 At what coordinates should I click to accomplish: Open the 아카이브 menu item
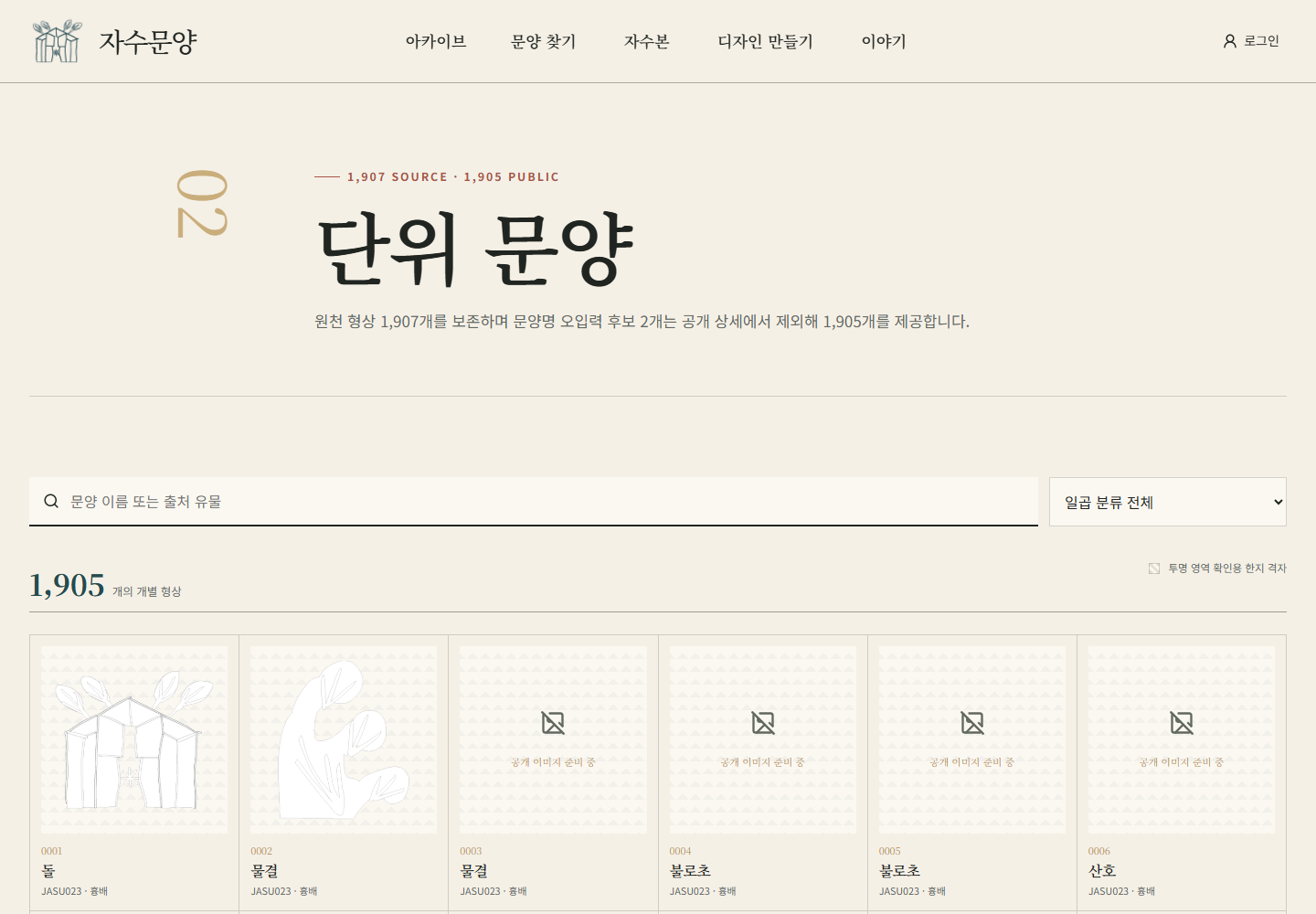click(436, 41)
